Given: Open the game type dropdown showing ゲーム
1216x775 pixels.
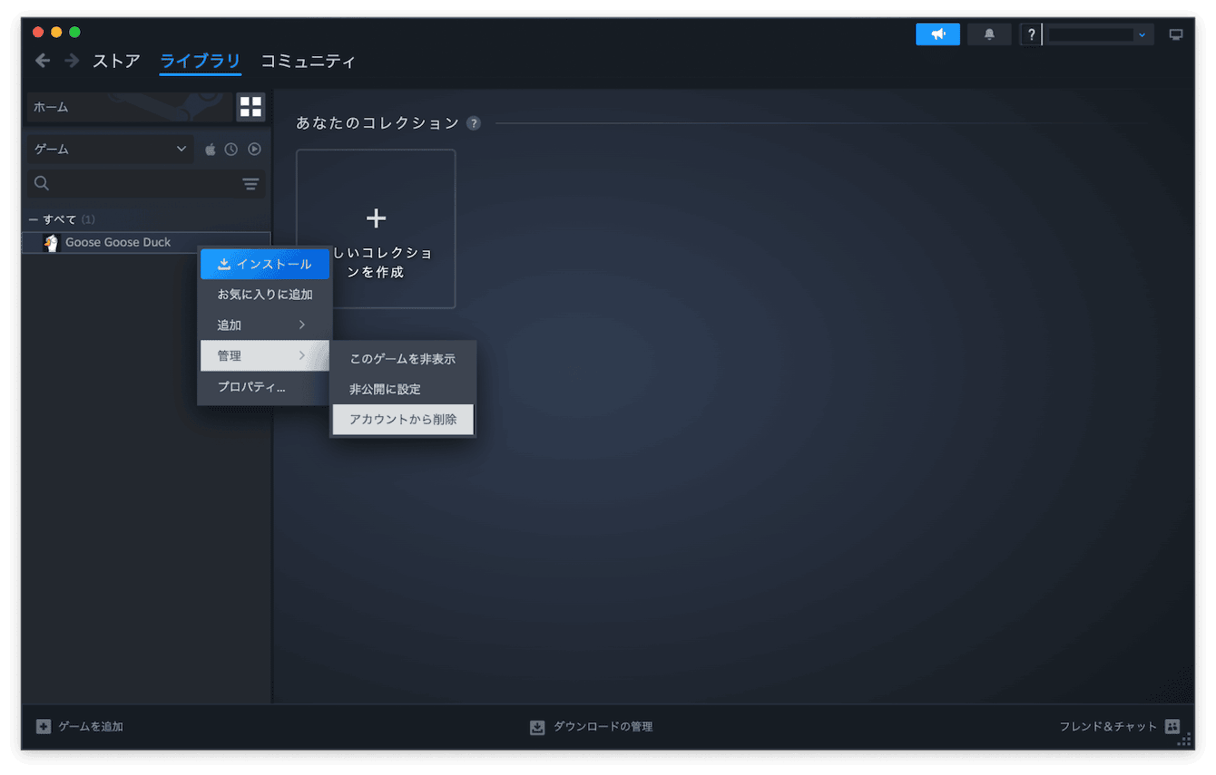Looking at the screenshot, I should click(x=110, y=148).
